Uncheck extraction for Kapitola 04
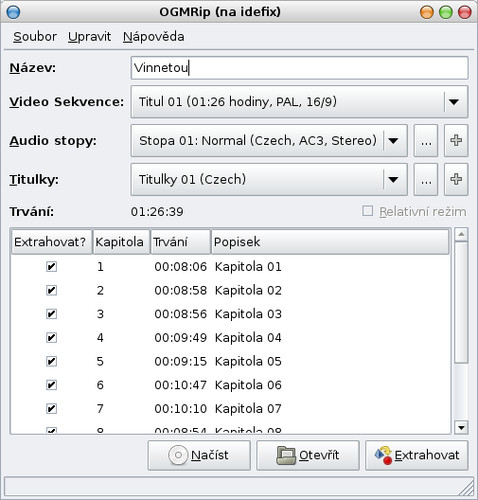Viewport: 478px width, 500px height. point(51,338)
